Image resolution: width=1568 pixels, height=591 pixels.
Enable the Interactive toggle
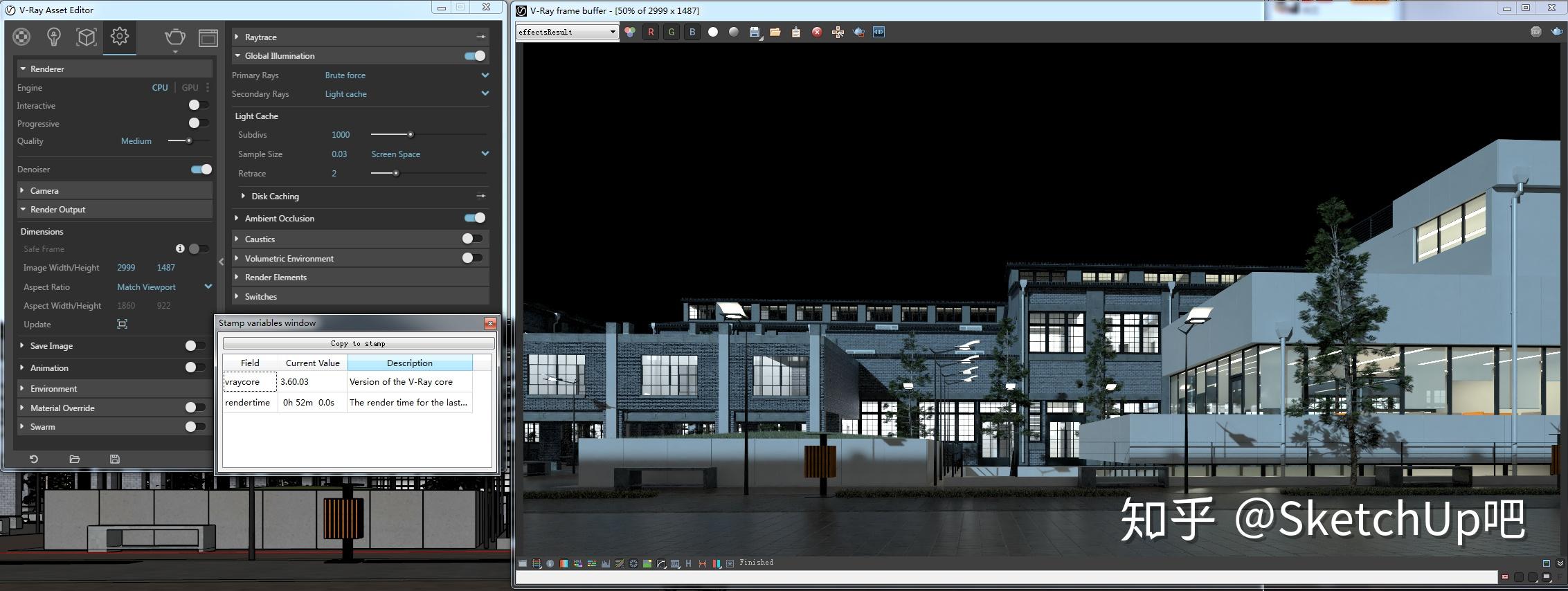(199, 105)
